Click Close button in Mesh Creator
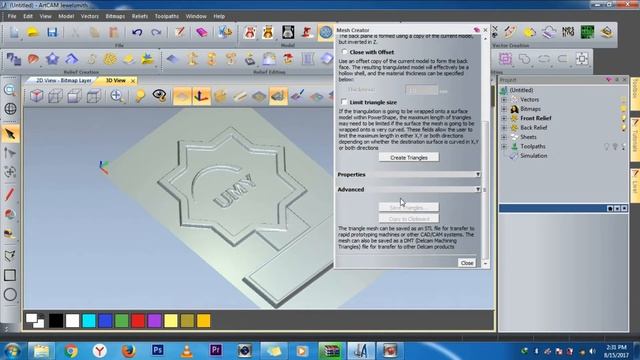 467,263
